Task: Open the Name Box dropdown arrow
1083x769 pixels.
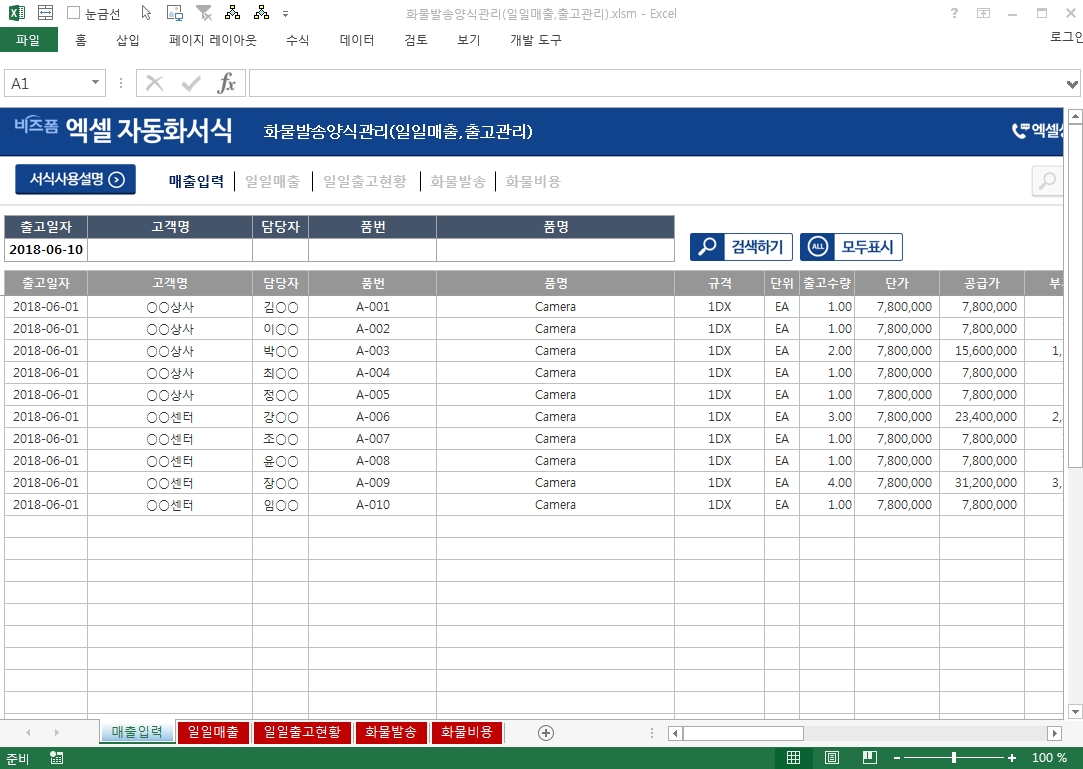Action: (x=96, y=83)
